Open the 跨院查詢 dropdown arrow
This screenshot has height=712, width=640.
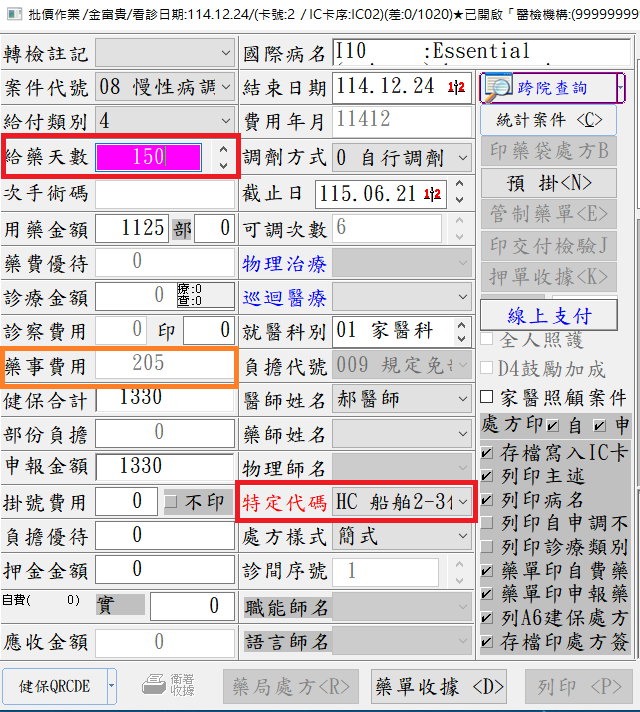[x=621, y=88]
